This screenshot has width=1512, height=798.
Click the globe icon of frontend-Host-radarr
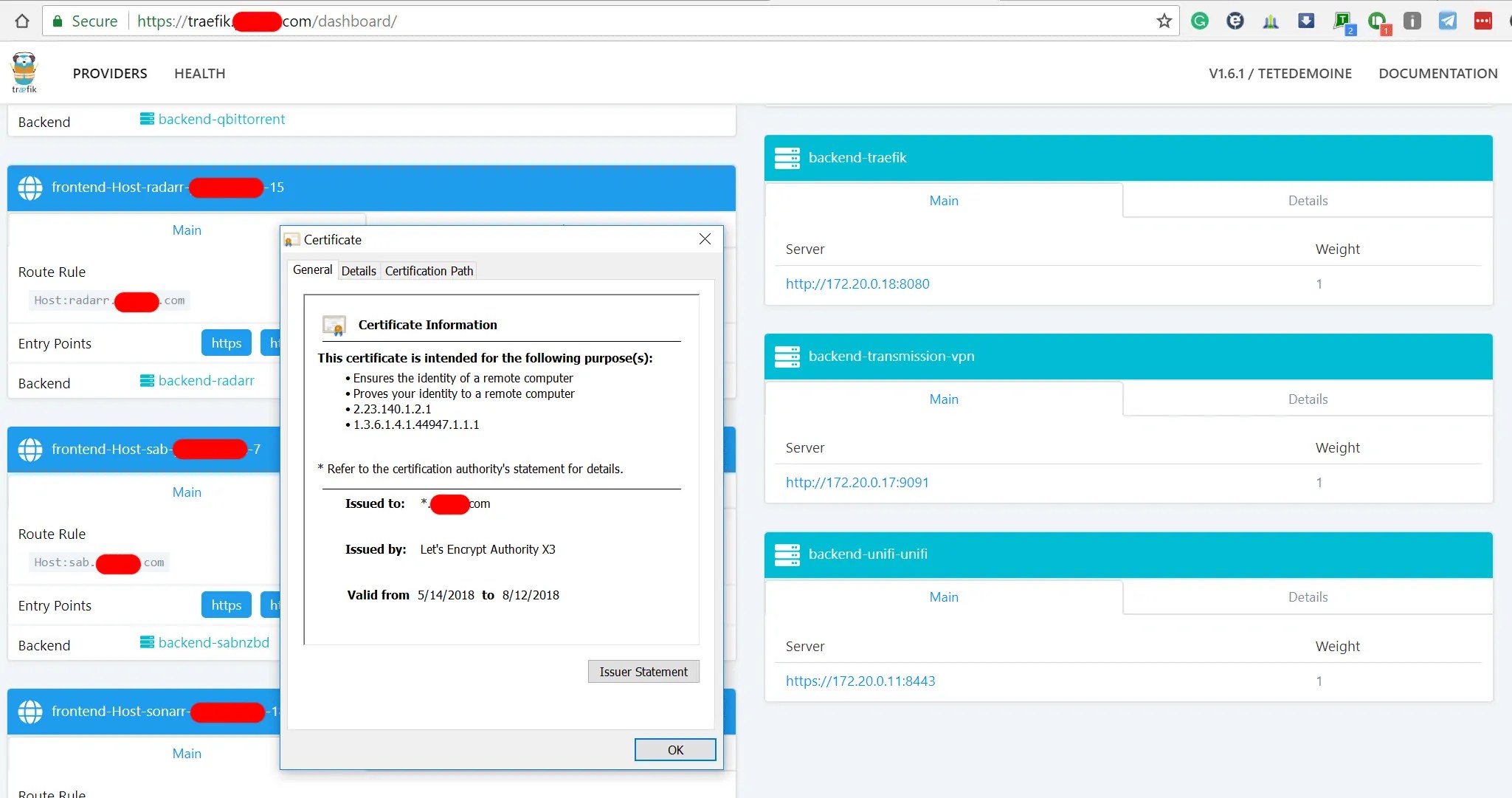coord(30,188)
